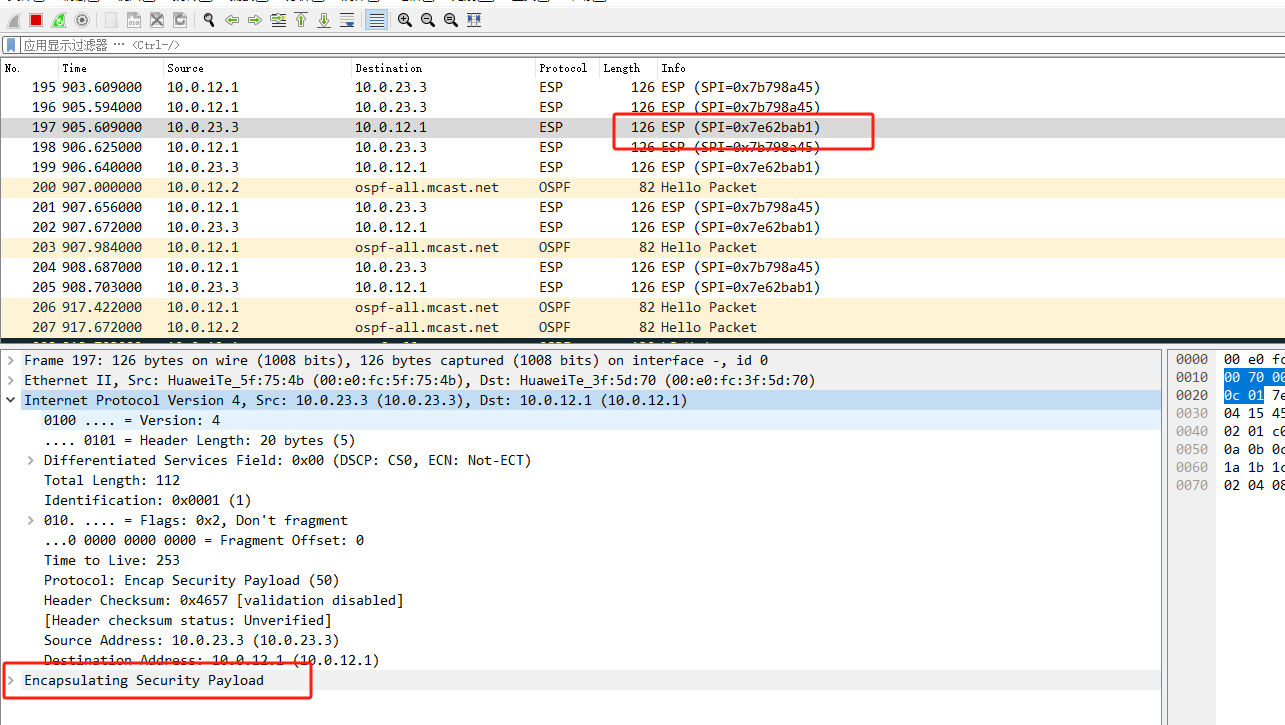Screen dimensions: 1285x725
Task: Select packet 198 ESP row
Action: [642, 147]
